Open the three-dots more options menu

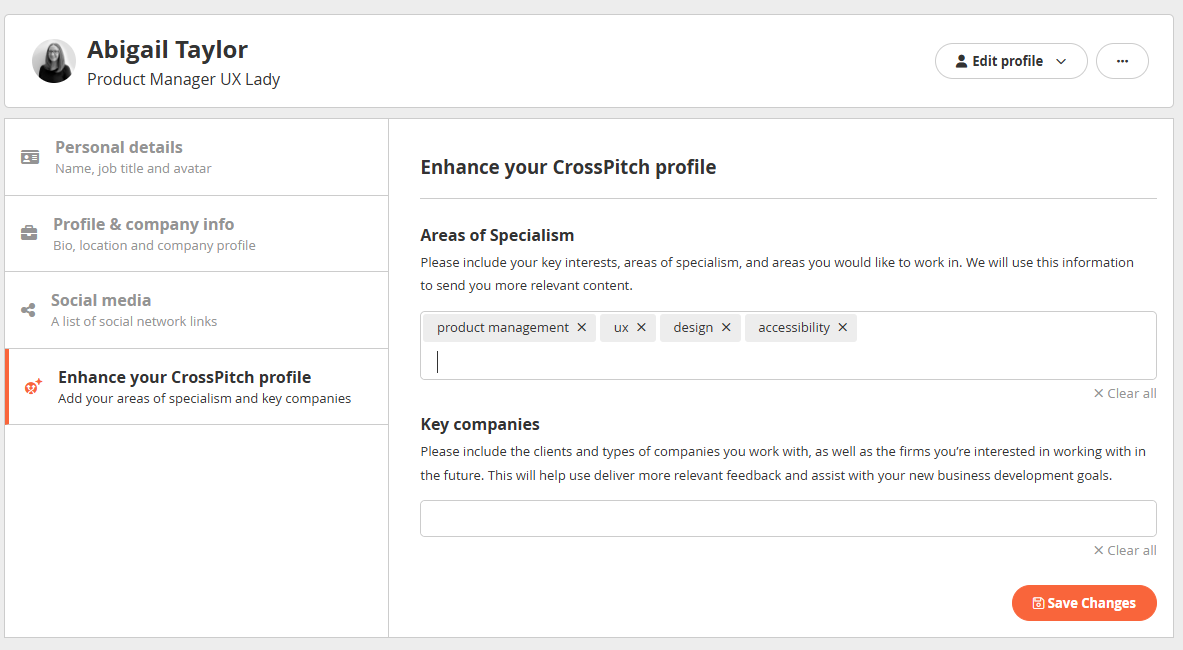[x=1122, y=61]
